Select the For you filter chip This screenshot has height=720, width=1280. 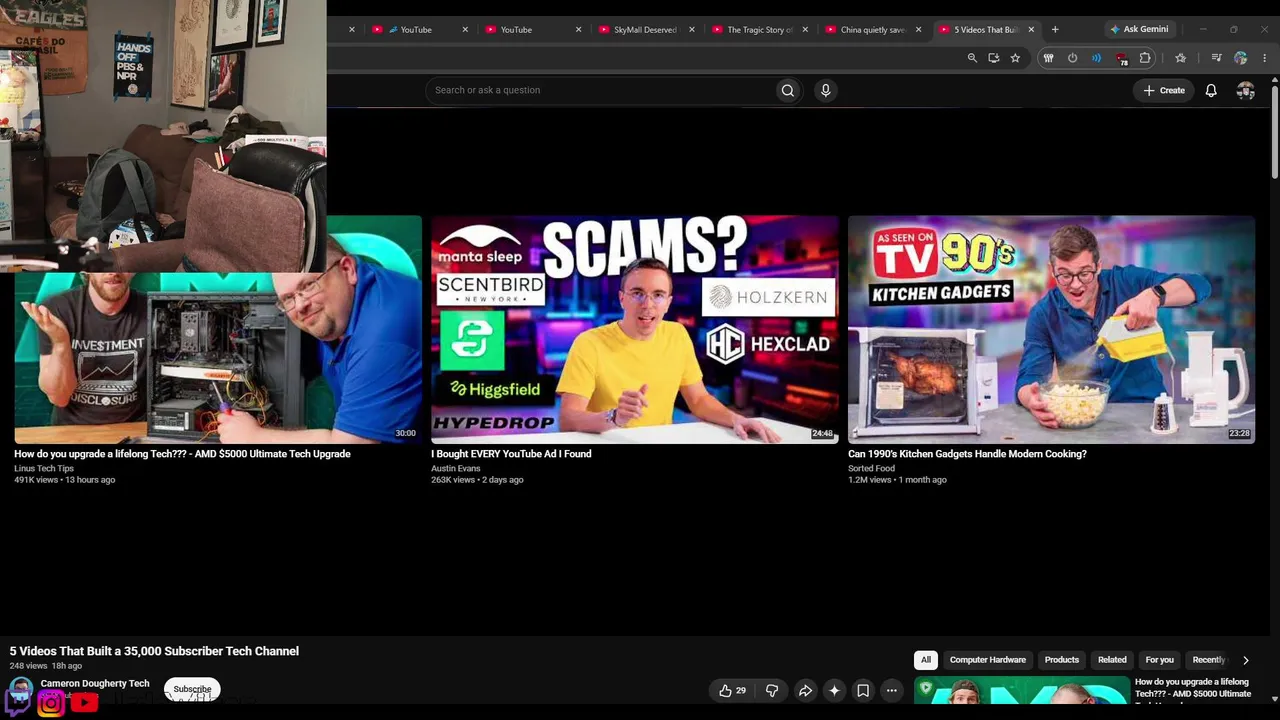(1159, 660)
